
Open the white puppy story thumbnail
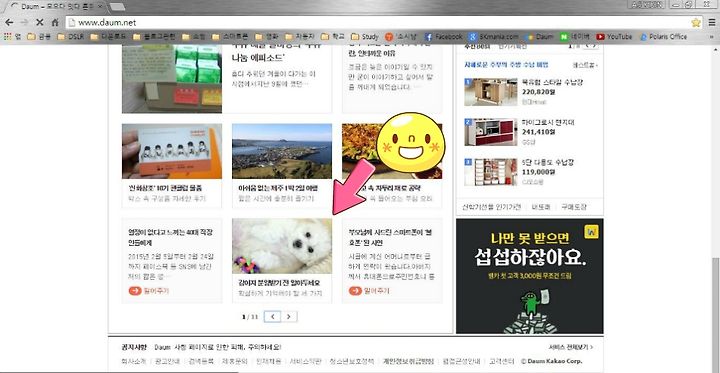[282, 246]
